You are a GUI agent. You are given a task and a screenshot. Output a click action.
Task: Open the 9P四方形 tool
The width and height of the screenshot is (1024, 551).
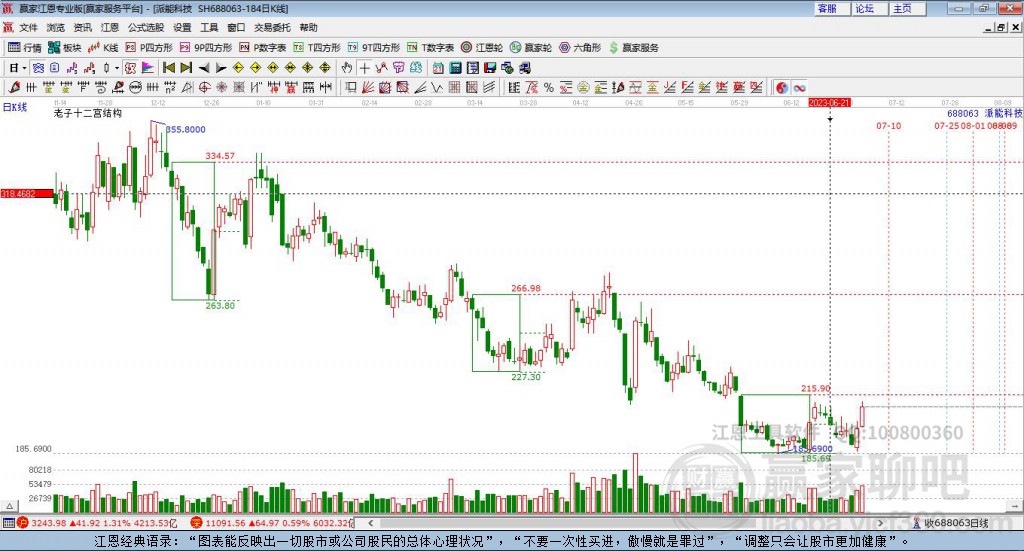point(206,48)
